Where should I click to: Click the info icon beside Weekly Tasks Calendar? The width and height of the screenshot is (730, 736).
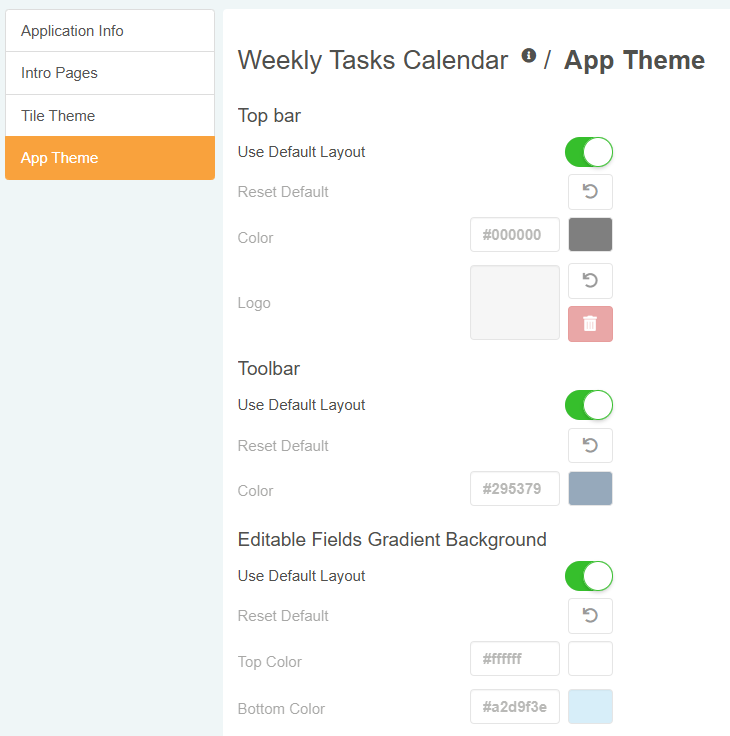pos(529,56)
